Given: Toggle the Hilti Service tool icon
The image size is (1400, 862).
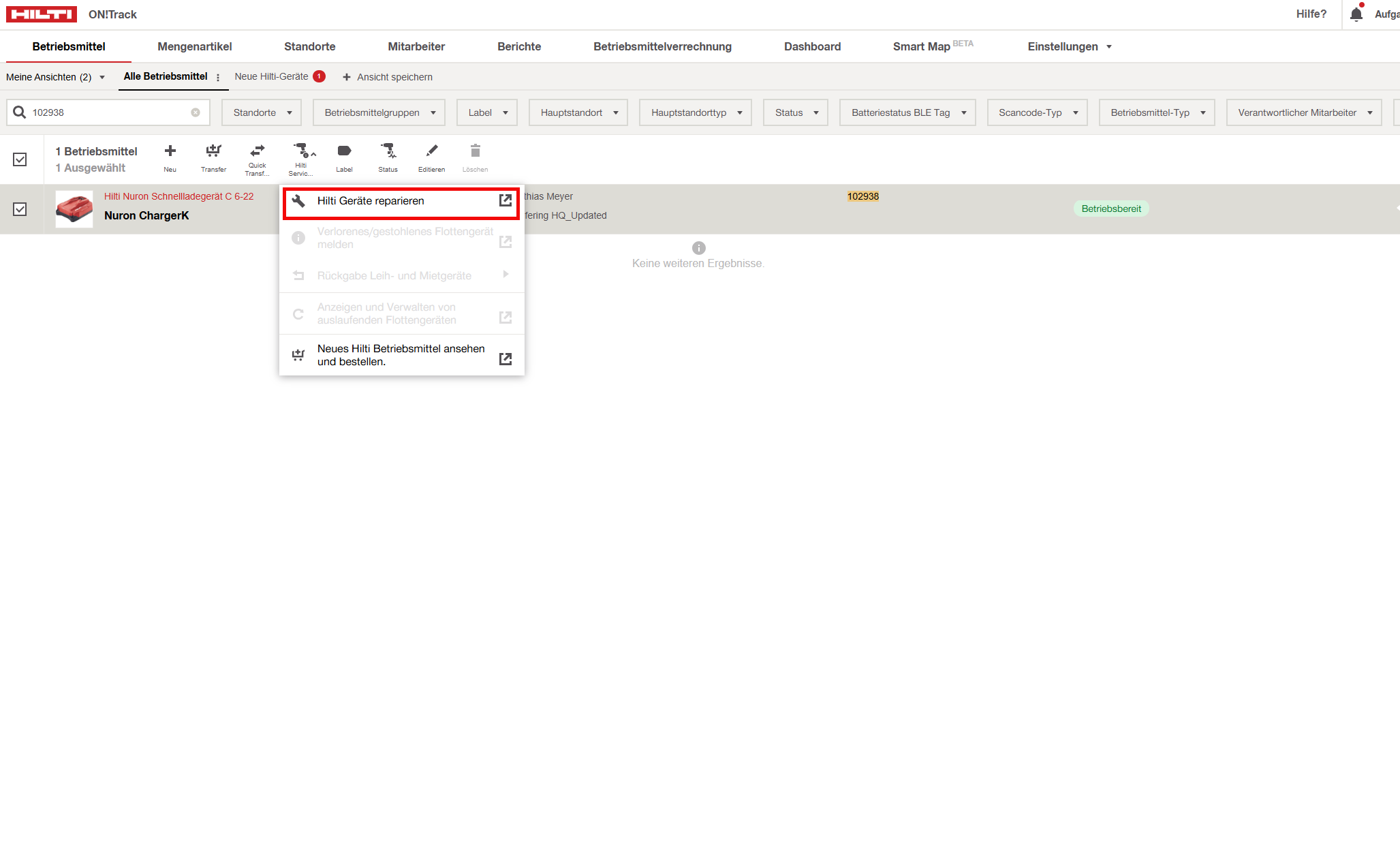Looking at the screenshot, I should (301, 151).
